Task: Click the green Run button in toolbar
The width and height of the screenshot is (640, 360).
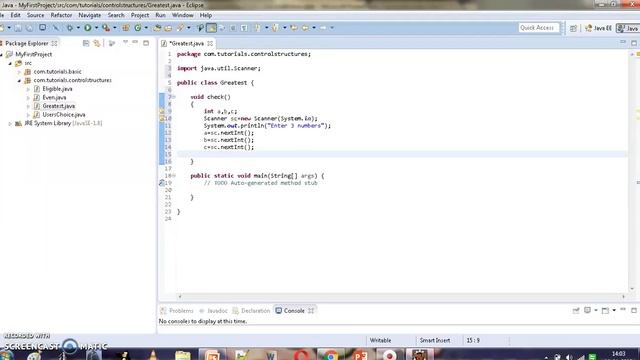Action: (x=88, y=28)
